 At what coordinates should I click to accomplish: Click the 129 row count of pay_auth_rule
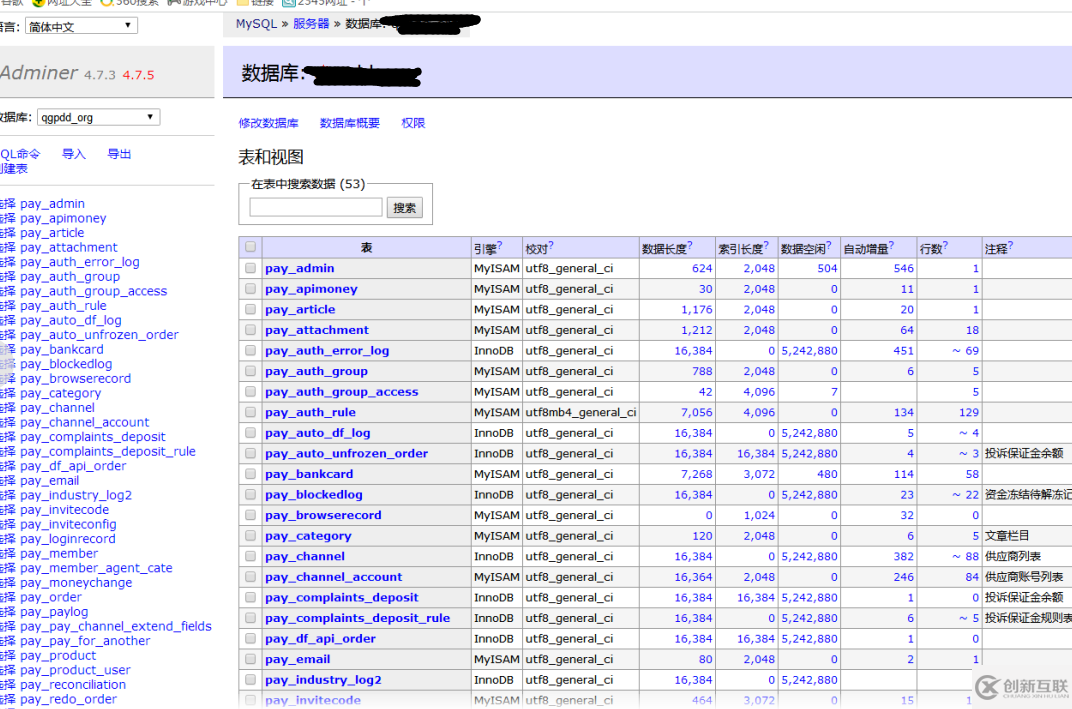pos(969,412)
